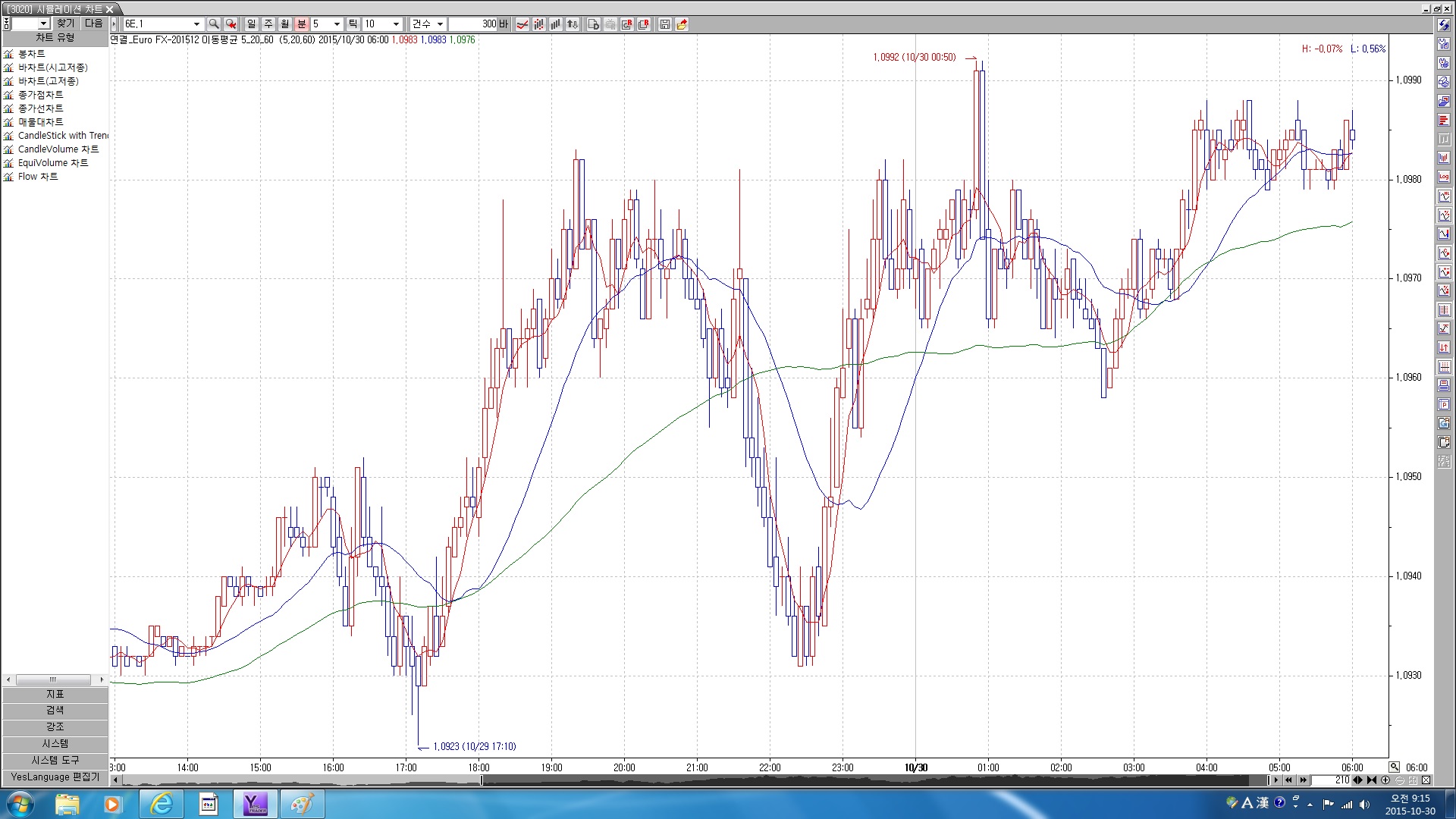
Task: Click the up-down arrows toolbar icon
Action: coord(573,24)
